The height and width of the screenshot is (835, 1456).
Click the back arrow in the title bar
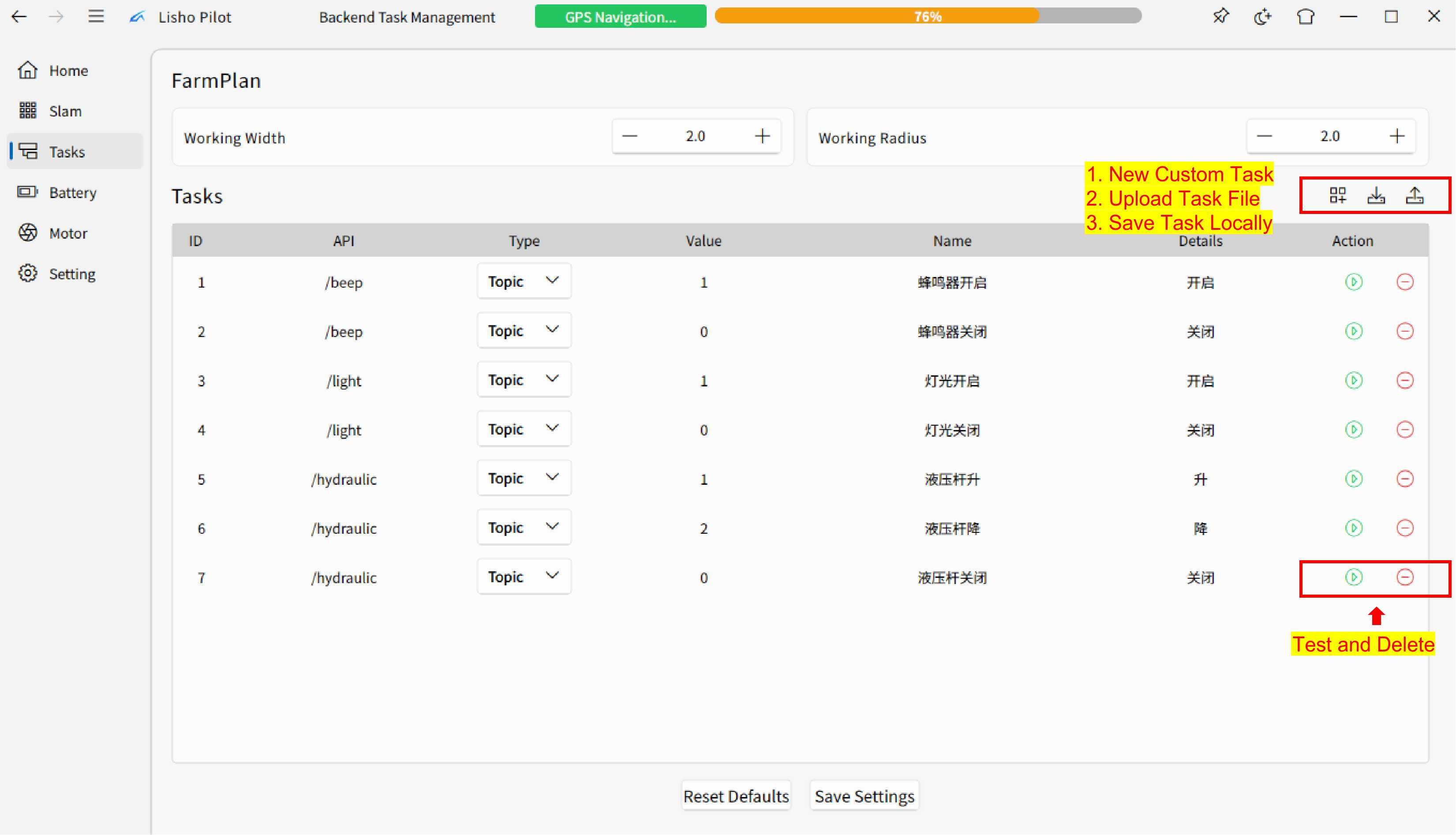click(x=19, y=17)
